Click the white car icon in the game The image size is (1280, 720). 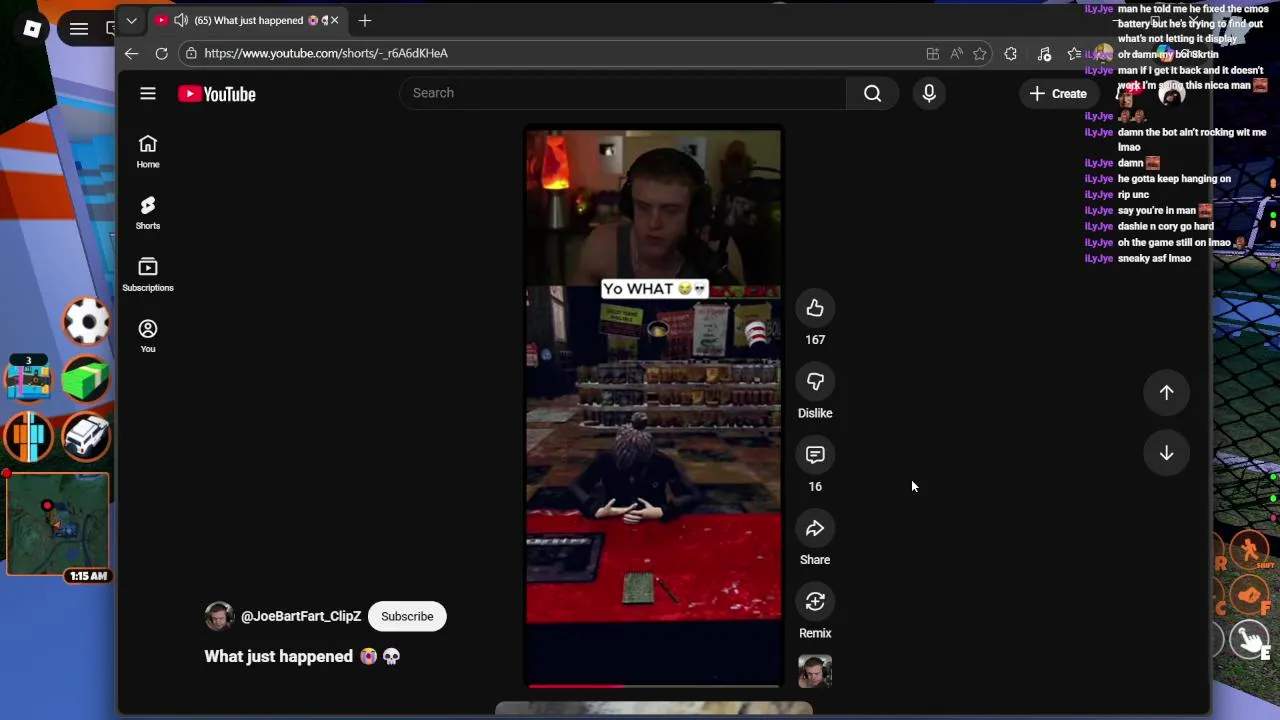click(x=86, y=436)
